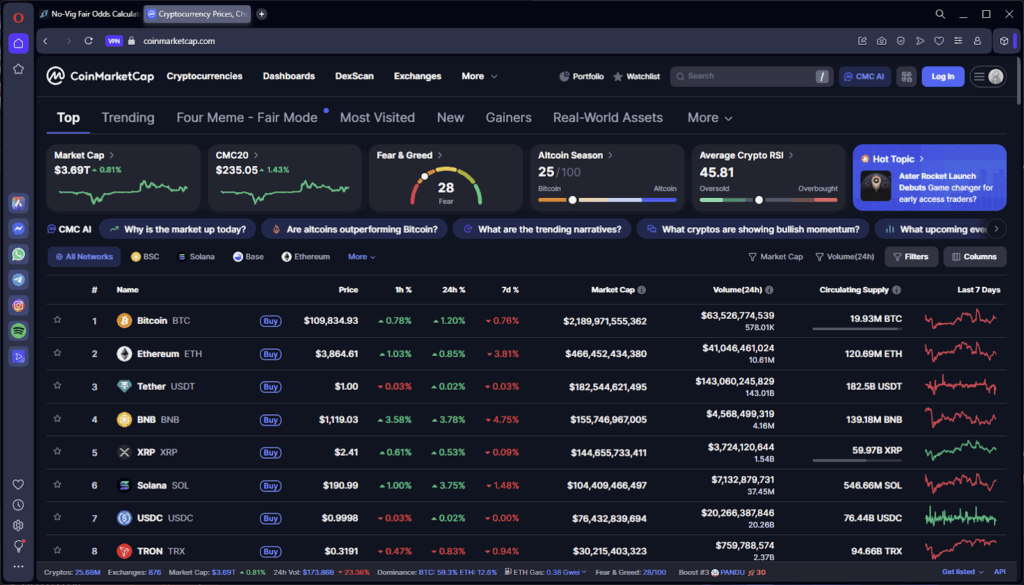Screen dimensions: 1024x585
Task: Open the Columns selector
Action: [x=974, y=257]
